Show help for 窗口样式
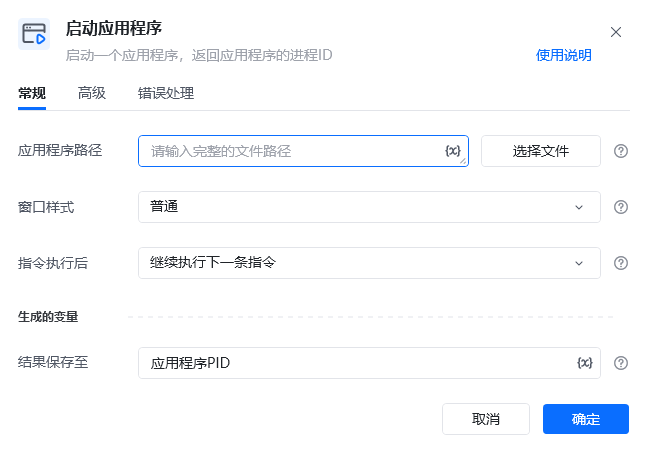The image size is (648, 453). click(x=621, y=207)
